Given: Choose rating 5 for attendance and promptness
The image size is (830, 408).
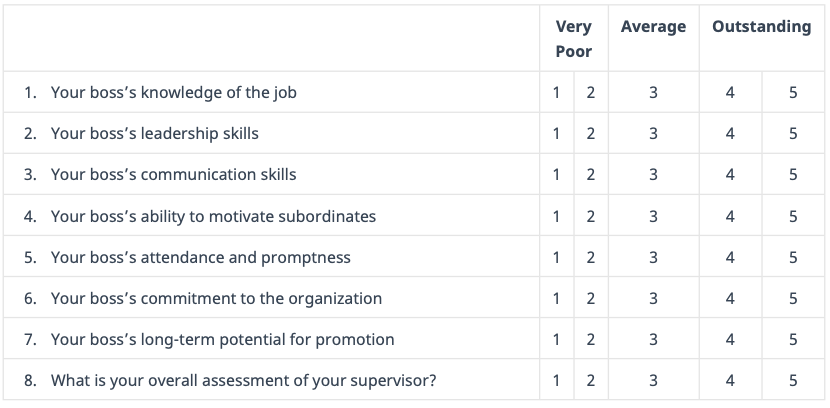Looking at the screenshot, I should tap(793, 257).
